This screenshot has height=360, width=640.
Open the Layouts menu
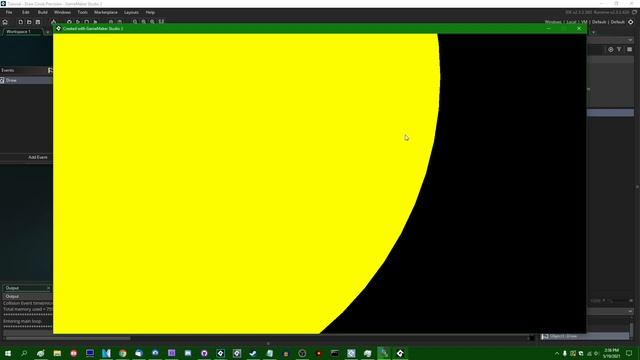[x=131, y=12]
